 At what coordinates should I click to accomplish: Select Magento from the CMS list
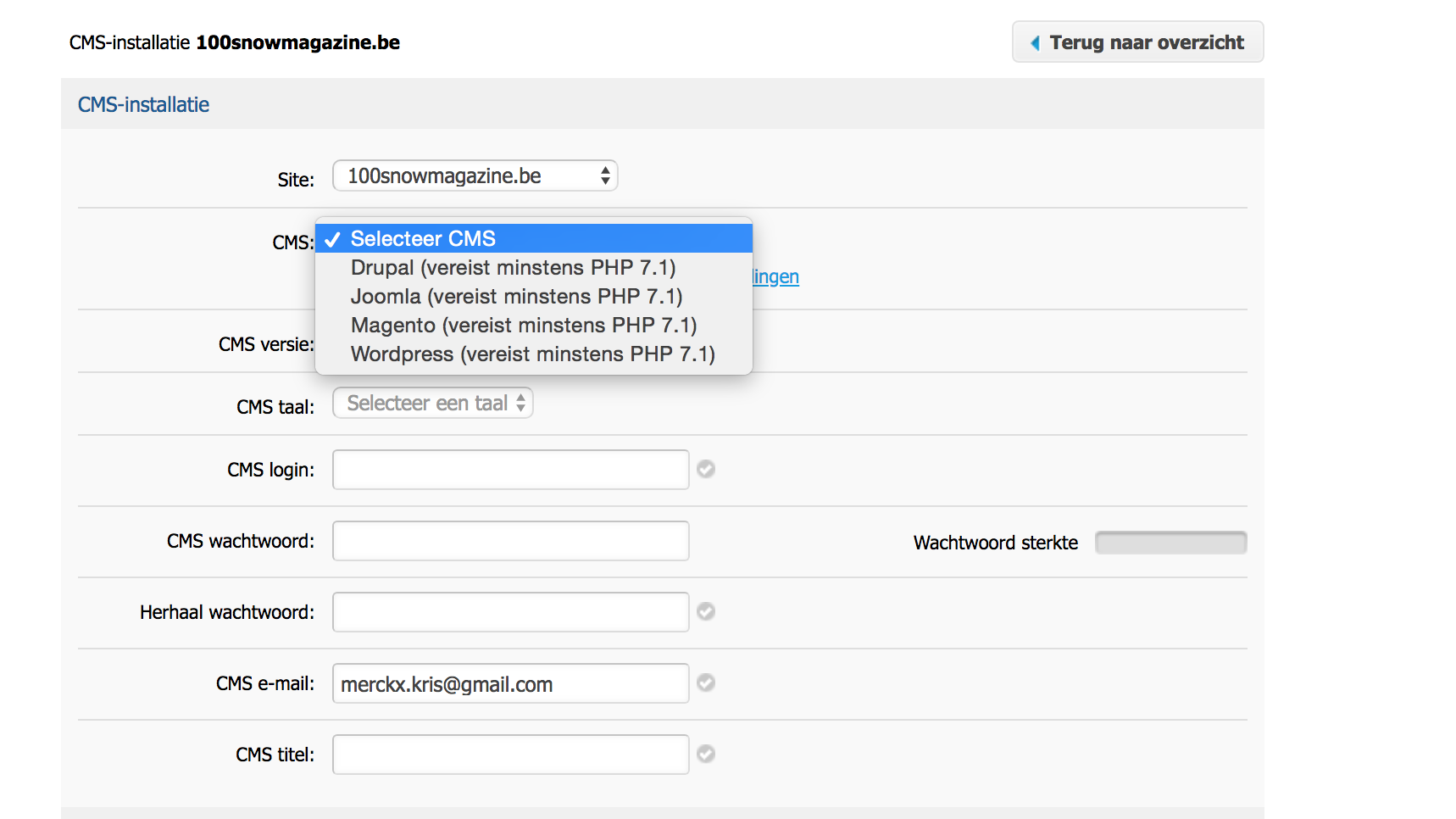point(534,325)
